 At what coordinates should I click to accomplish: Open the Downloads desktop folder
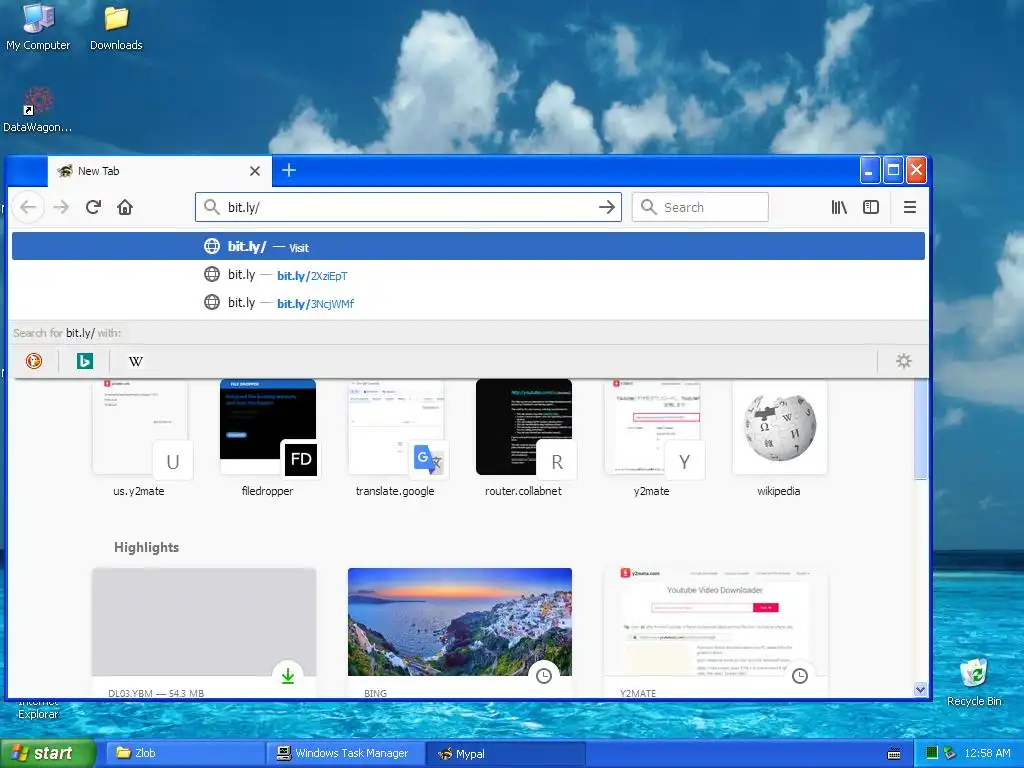tap(116, 27)
